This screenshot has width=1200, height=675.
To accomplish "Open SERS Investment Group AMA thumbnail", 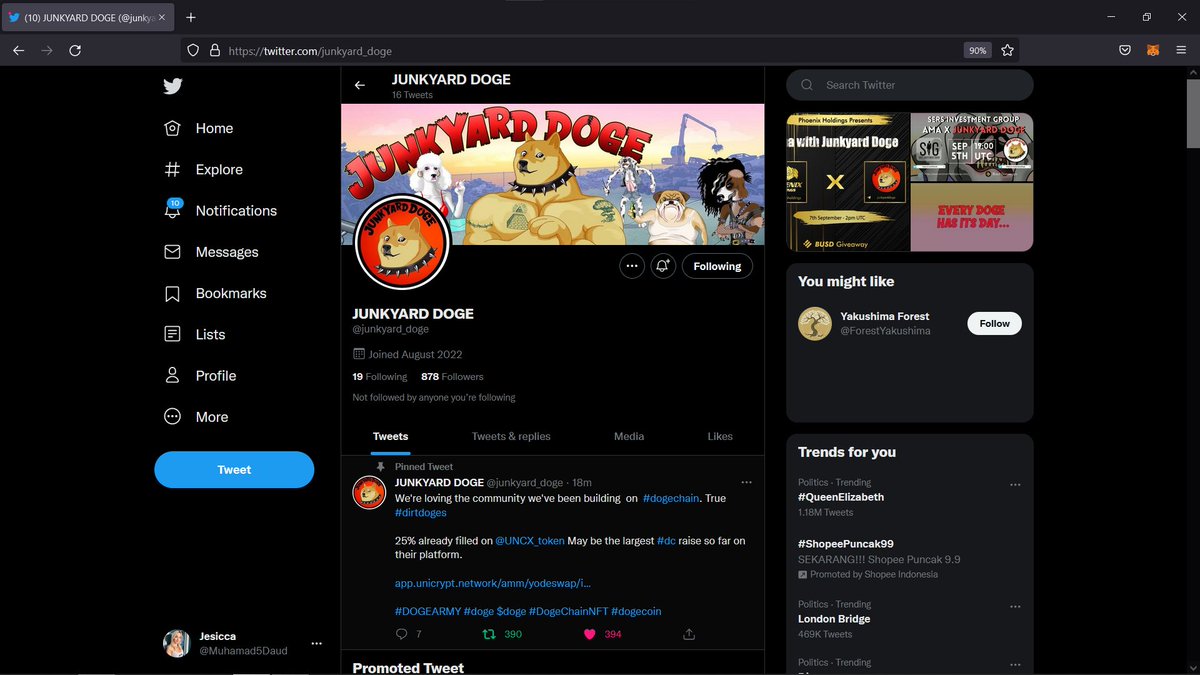I will [972, 147].
